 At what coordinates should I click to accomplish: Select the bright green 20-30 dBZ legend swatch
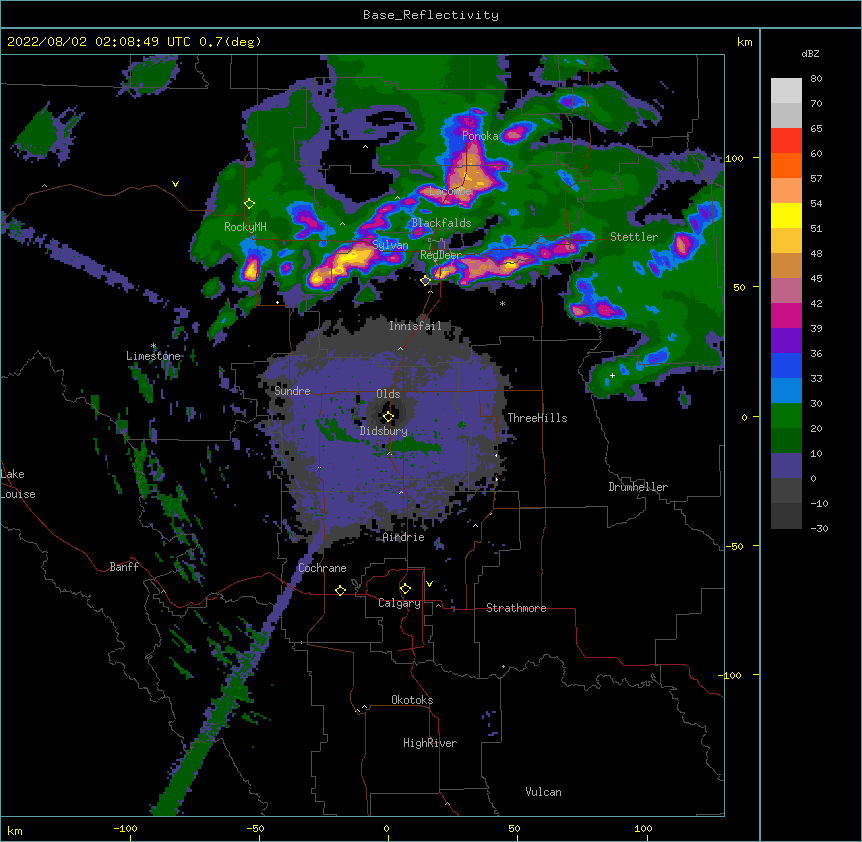[x=786, y=416]
